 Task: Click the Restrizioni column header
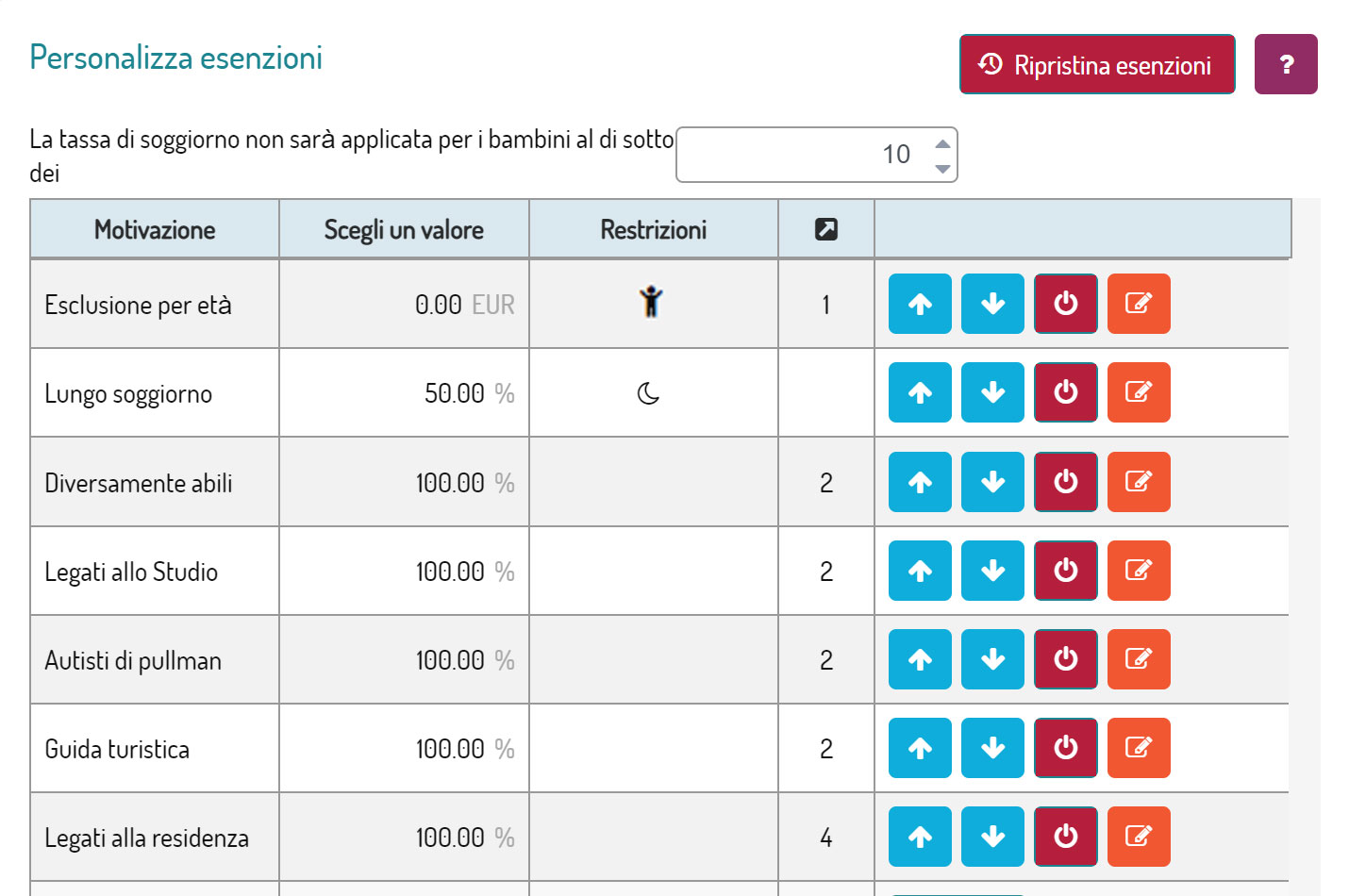coord(654,229)
